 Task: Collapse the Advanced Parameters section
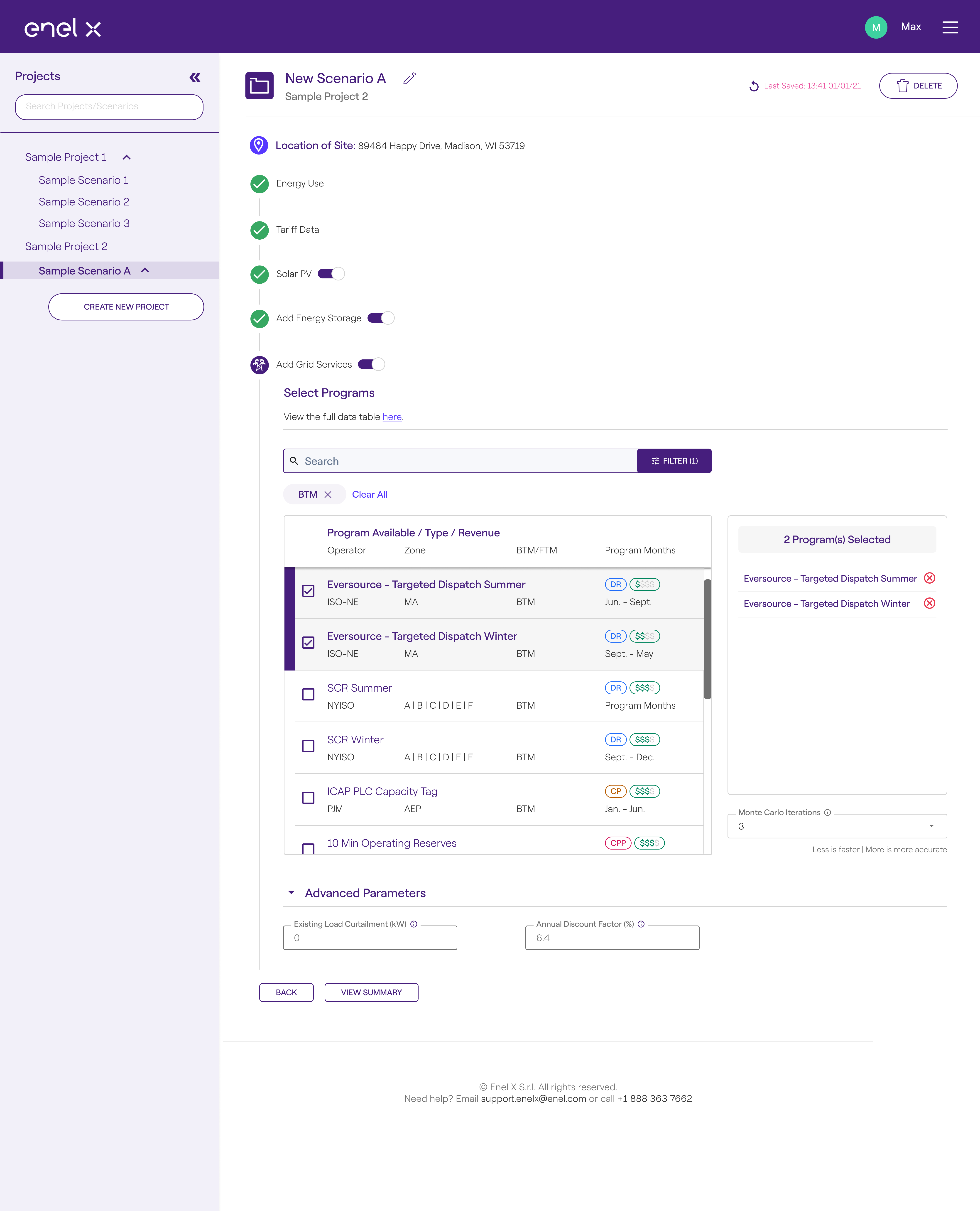pyautogui.click(x=291, y=893)
